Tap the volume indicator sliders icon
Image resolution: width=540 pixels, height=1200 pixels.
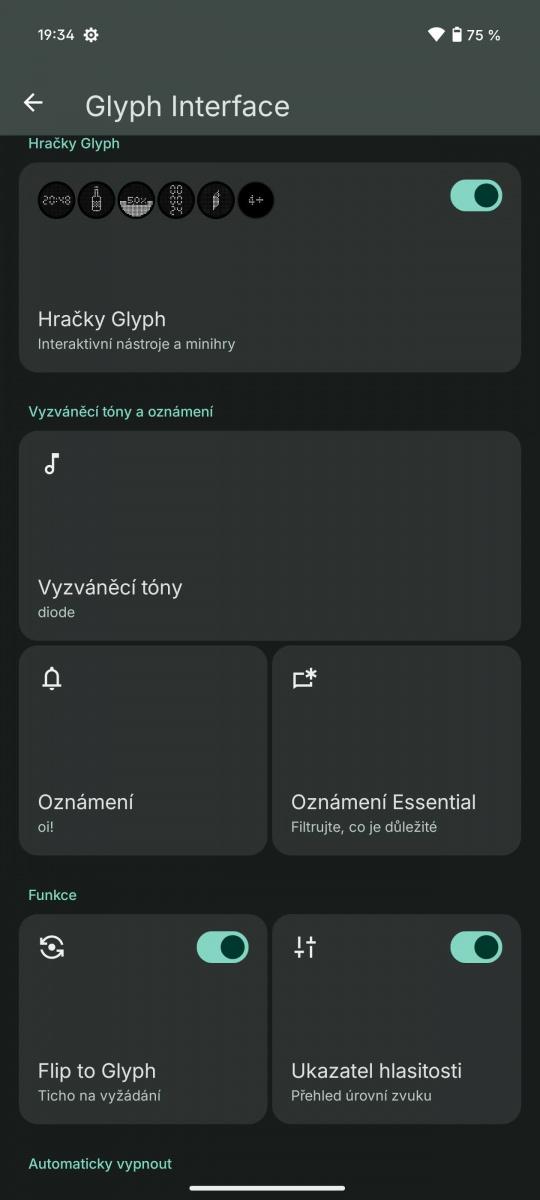click(x=305, y=947)
